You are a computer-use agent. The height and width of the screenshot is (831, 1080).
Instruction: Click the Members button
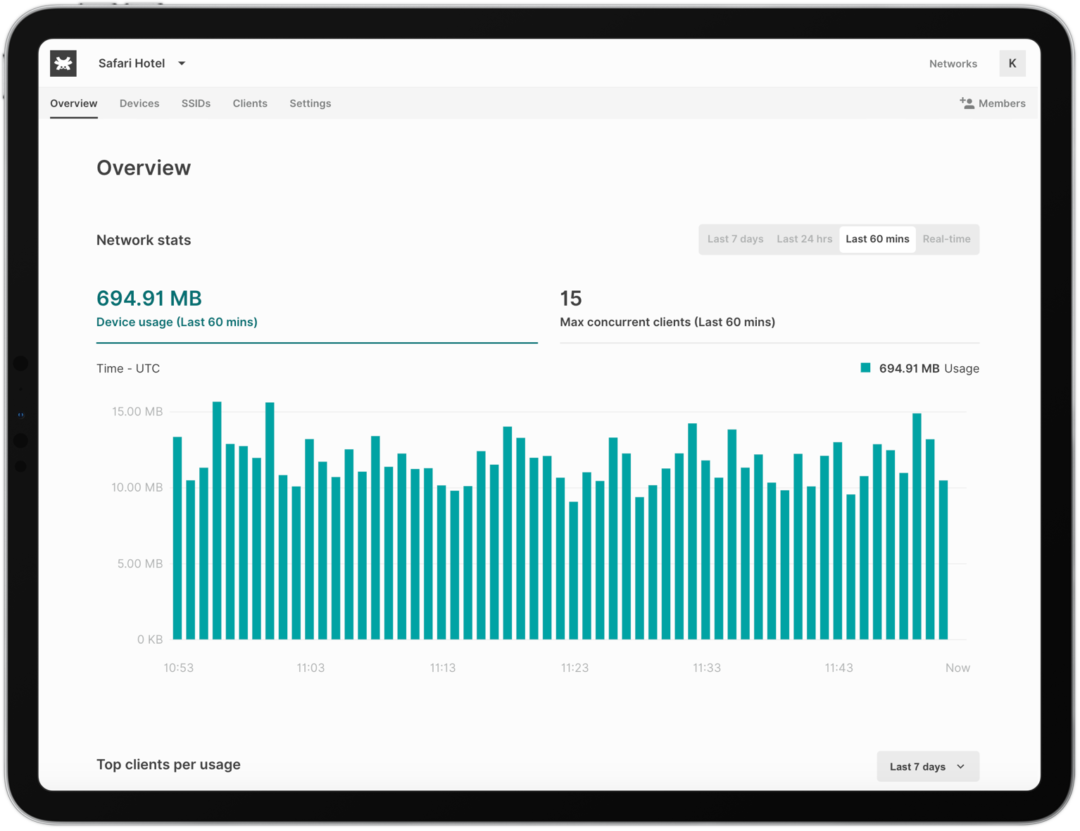point(993,103)
